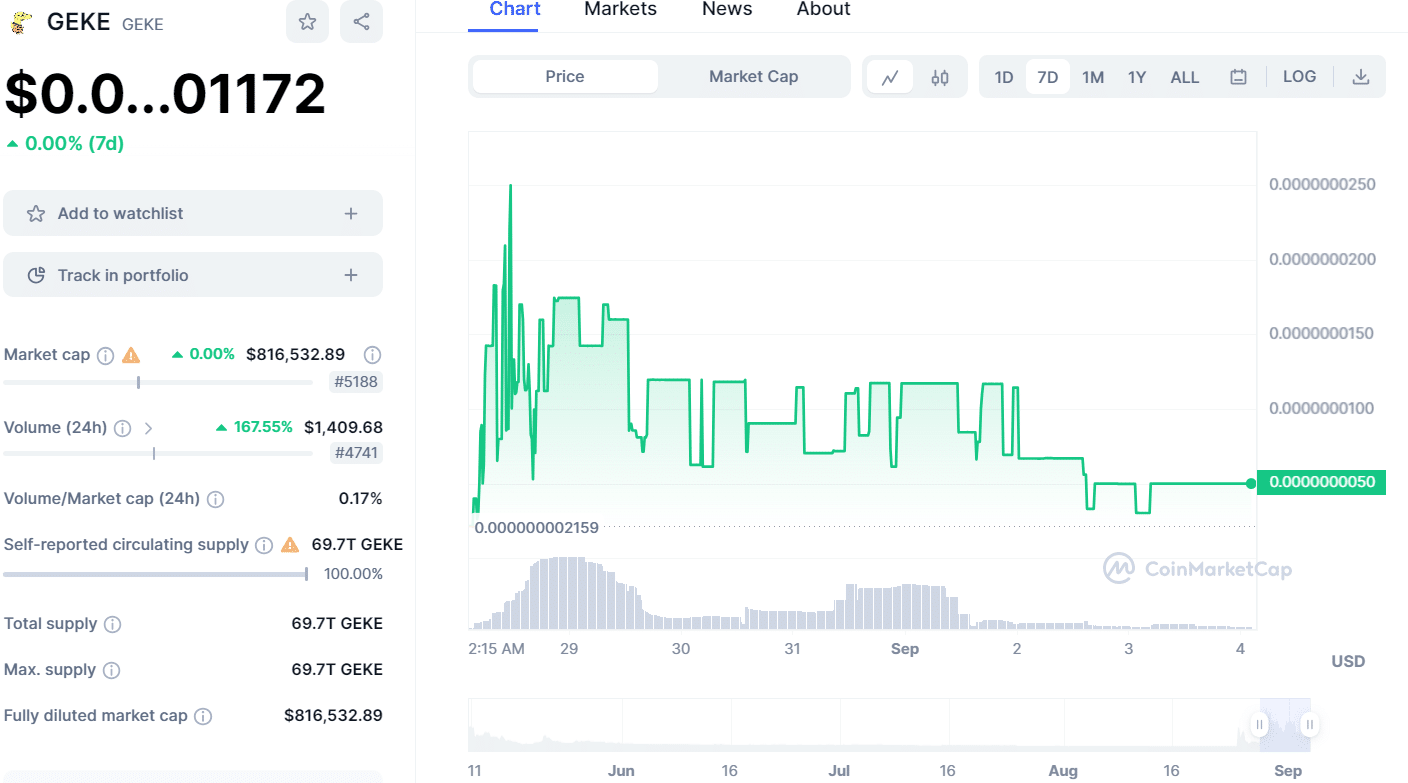Screen dimensions: 1408x783
Task: Track GEKE in portfolio
Action: point(193,275)
